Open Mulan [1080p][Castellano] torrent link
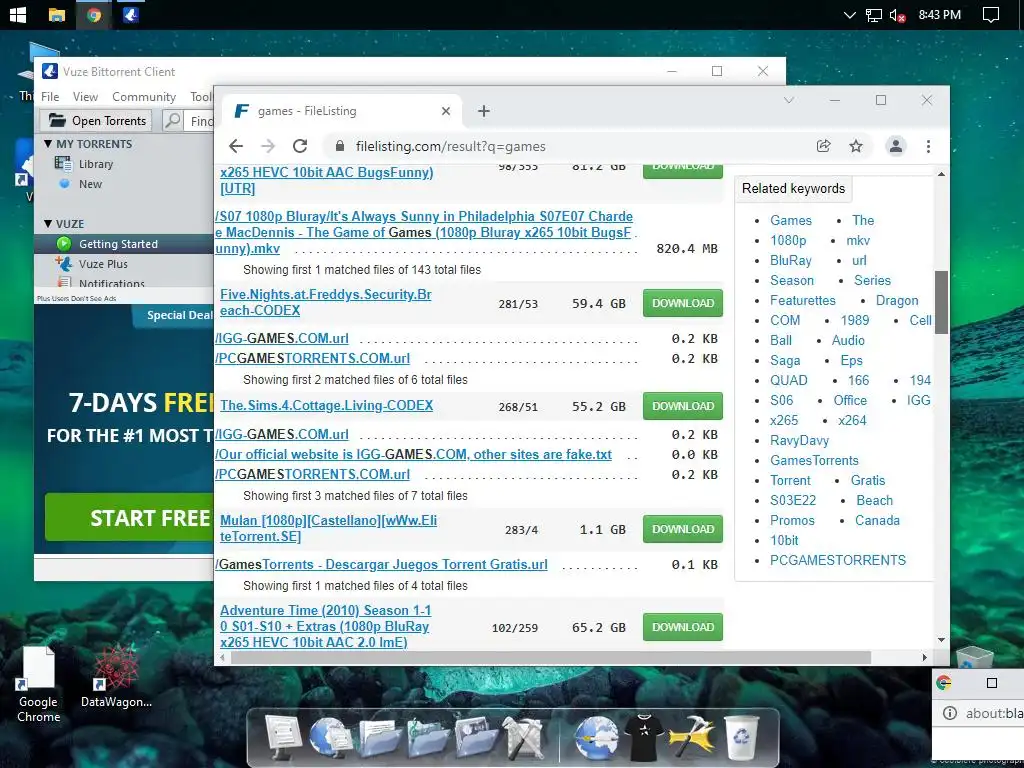The width and height of the screenshot is (1024, 768). click(x=328, y=528)
